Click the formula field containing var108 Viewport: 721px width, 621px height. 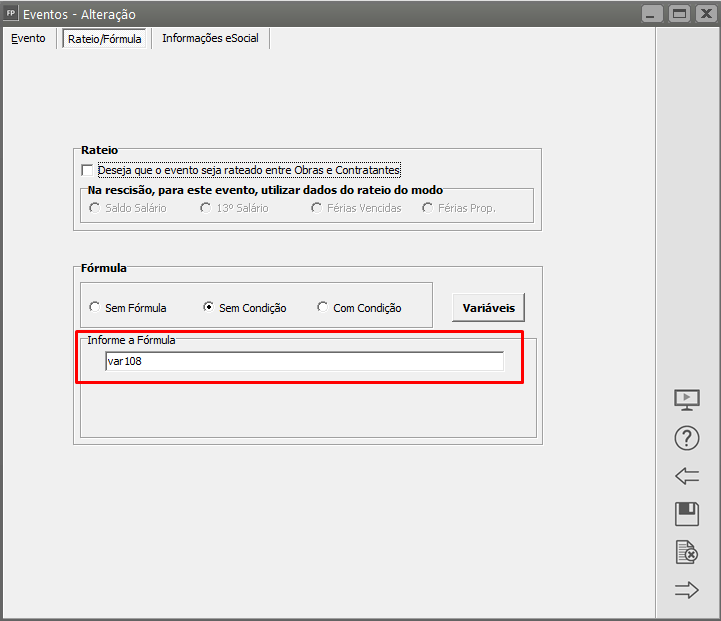pyautogui.click(x=304, y=362)
